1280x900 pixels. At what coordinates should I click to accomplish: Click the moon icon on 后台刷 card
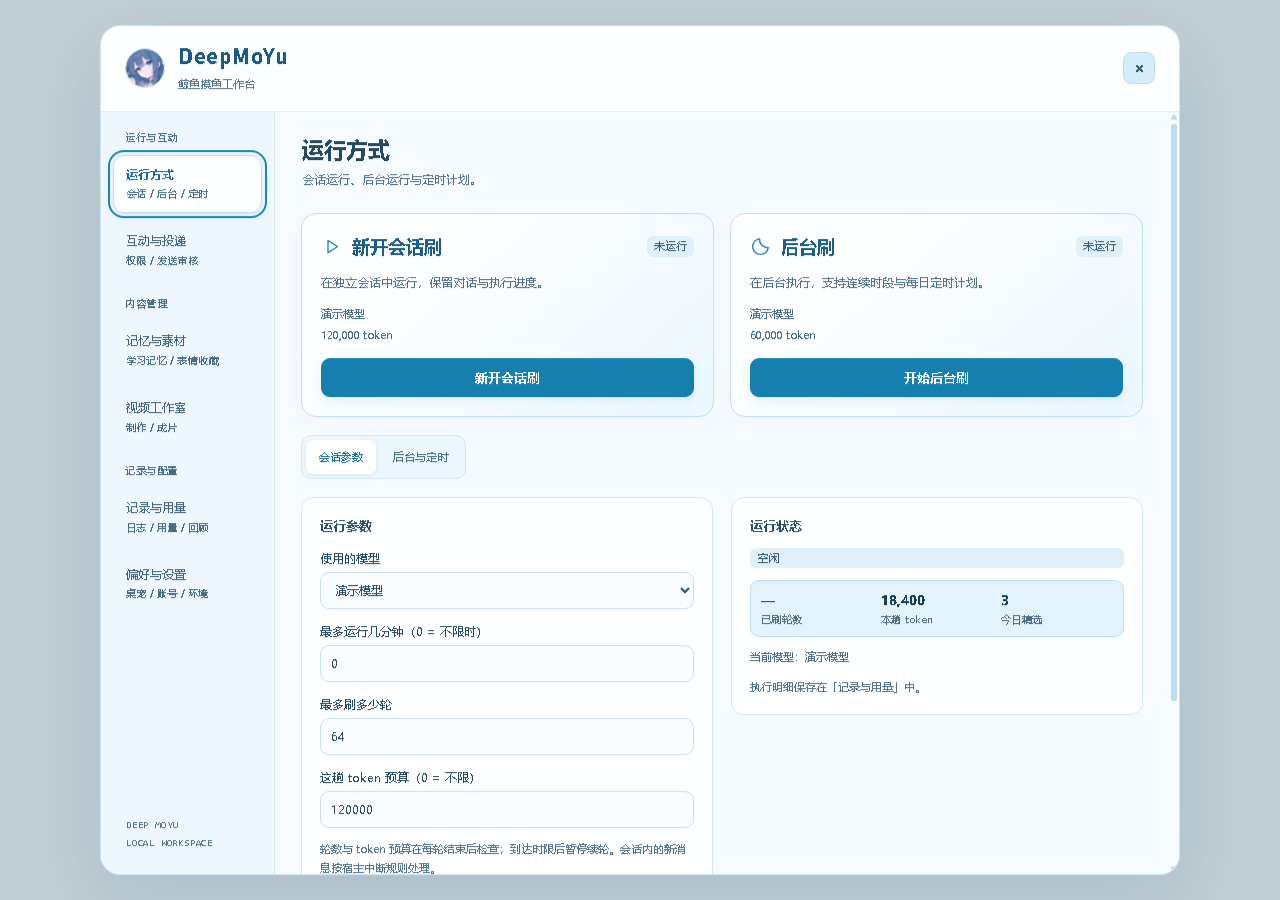(760, 246)
